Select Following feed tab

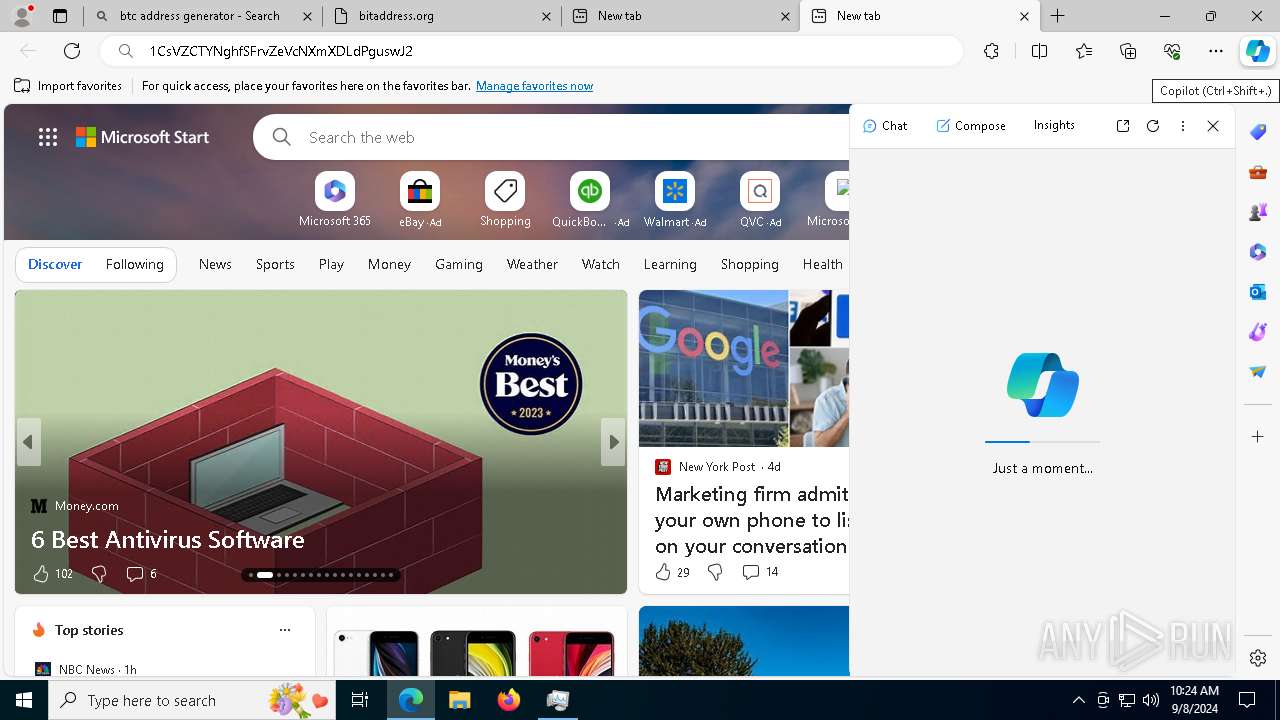pos(134,264)
